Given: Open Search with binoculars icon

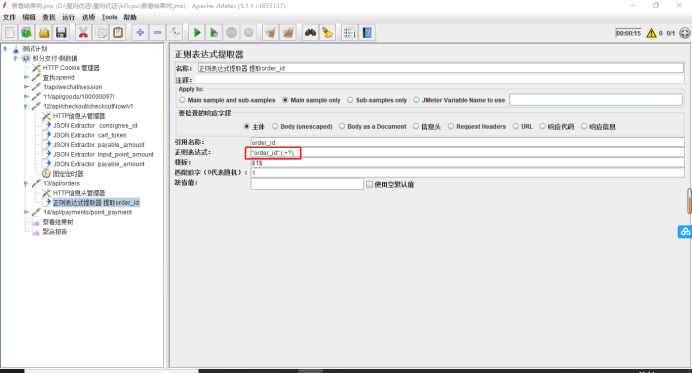Looking at the screenshot, I should point(311,33).
